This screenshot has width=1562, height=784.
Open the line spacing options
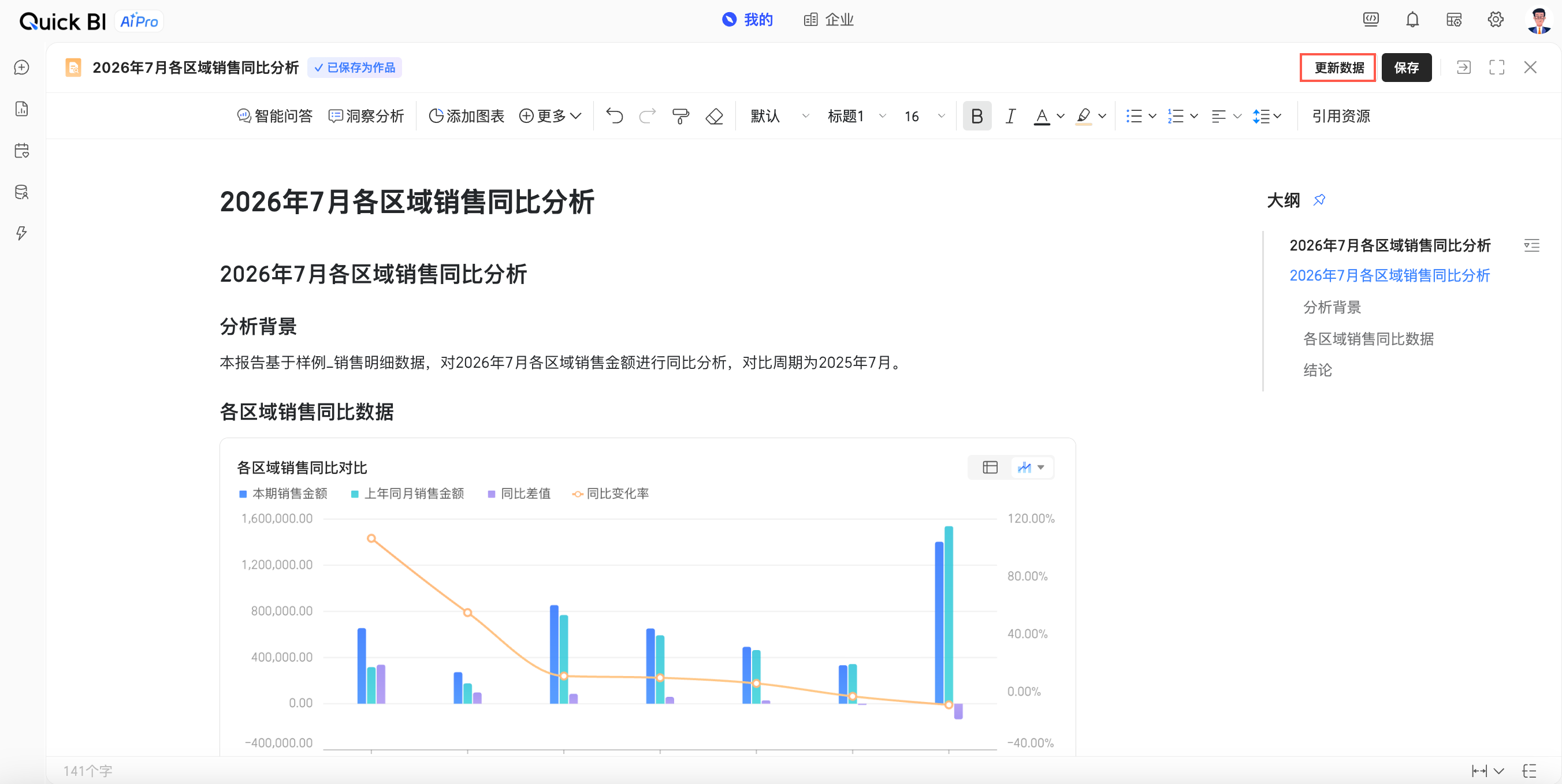coord(1267,115)
